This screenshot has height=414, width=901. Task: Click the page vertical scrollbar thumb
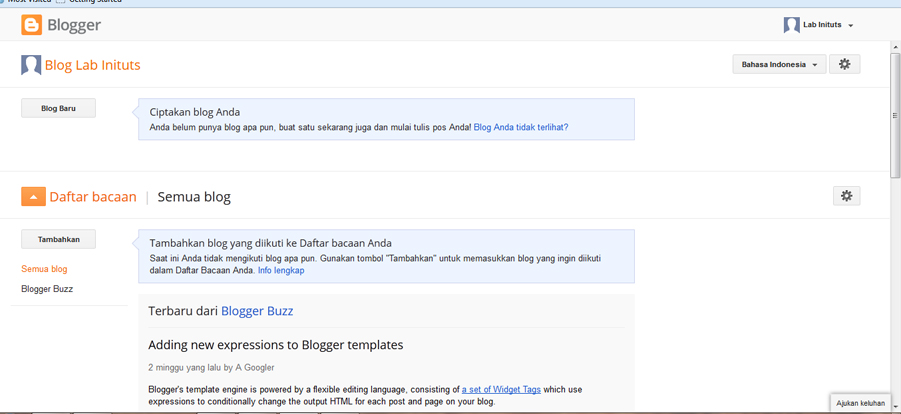tap(895, 116)
